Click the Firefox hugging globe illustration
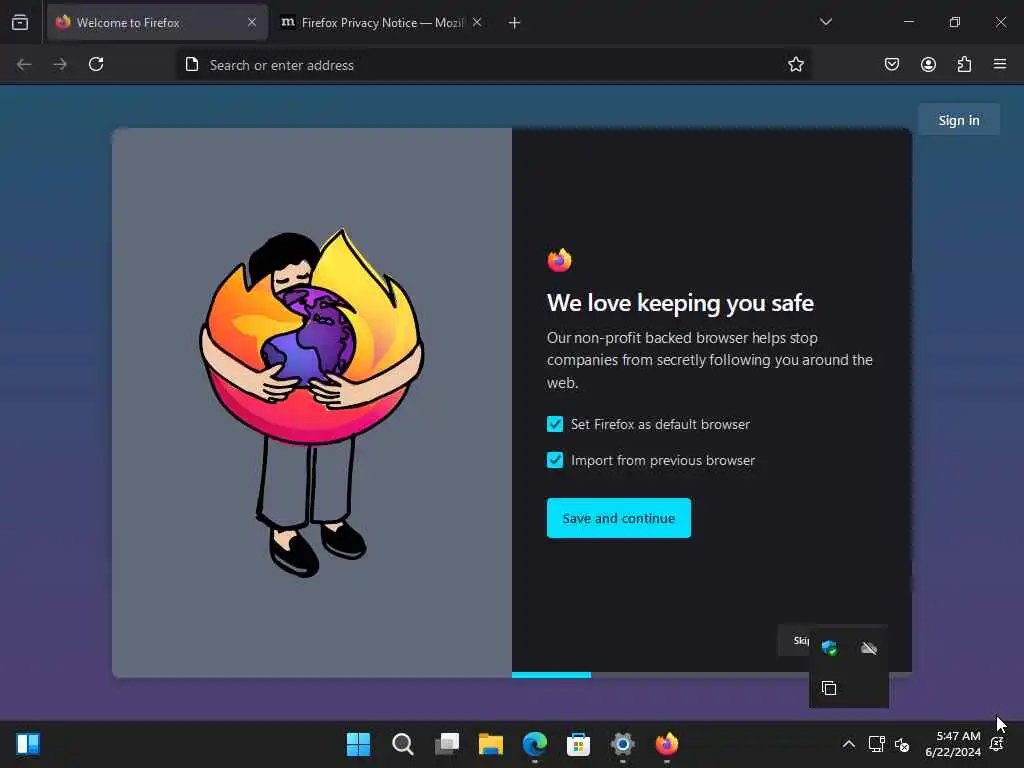Viewport: 1024px width, 768px height. tap(312, 402)
